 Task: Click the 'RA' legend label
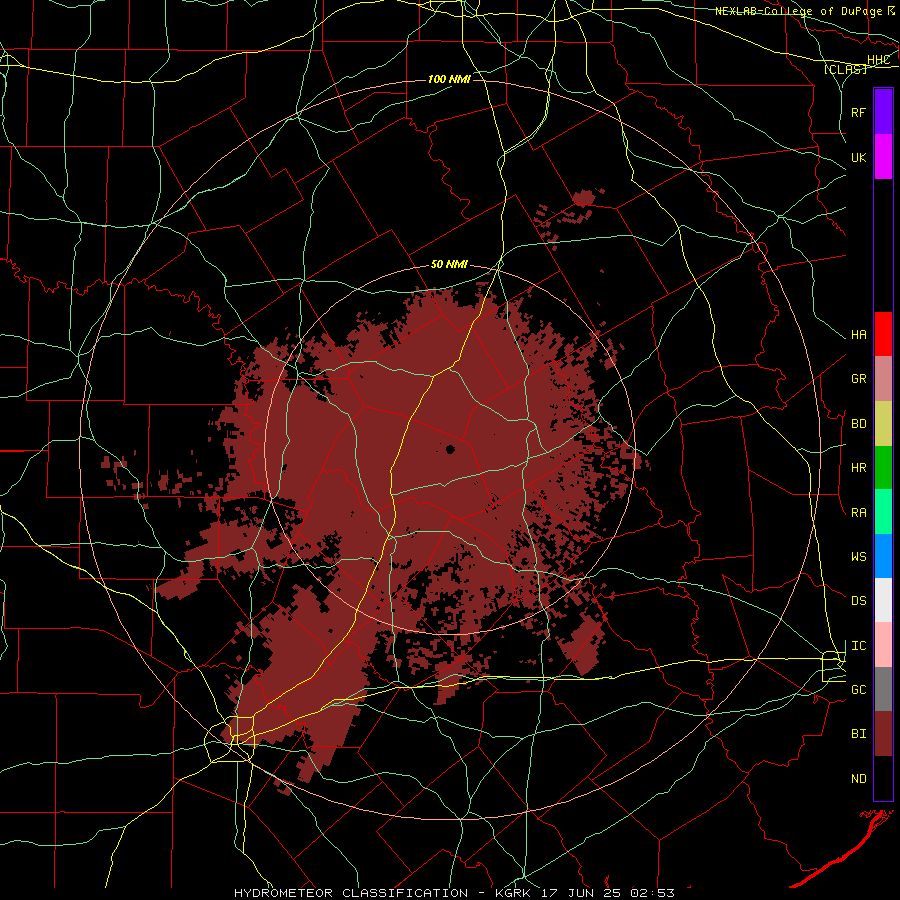click(859, 513)
